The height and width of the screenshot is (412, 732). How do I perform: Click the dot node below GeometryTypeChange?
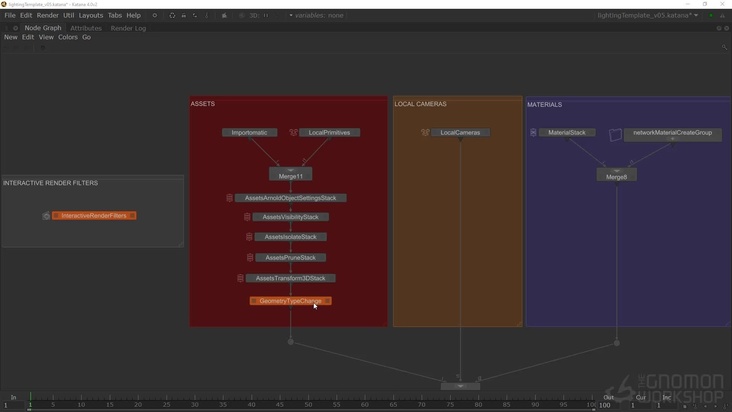tap(290, 342)
